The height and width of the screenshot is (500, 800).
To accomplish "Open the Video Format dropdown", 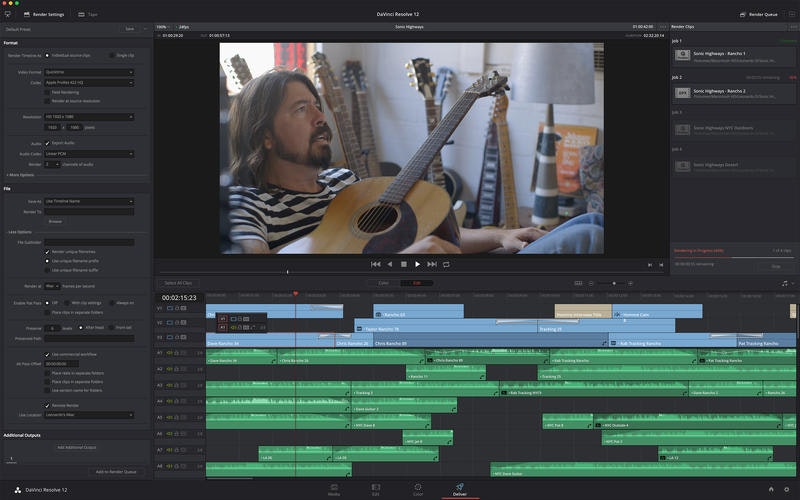I will (x=89, y=72).
